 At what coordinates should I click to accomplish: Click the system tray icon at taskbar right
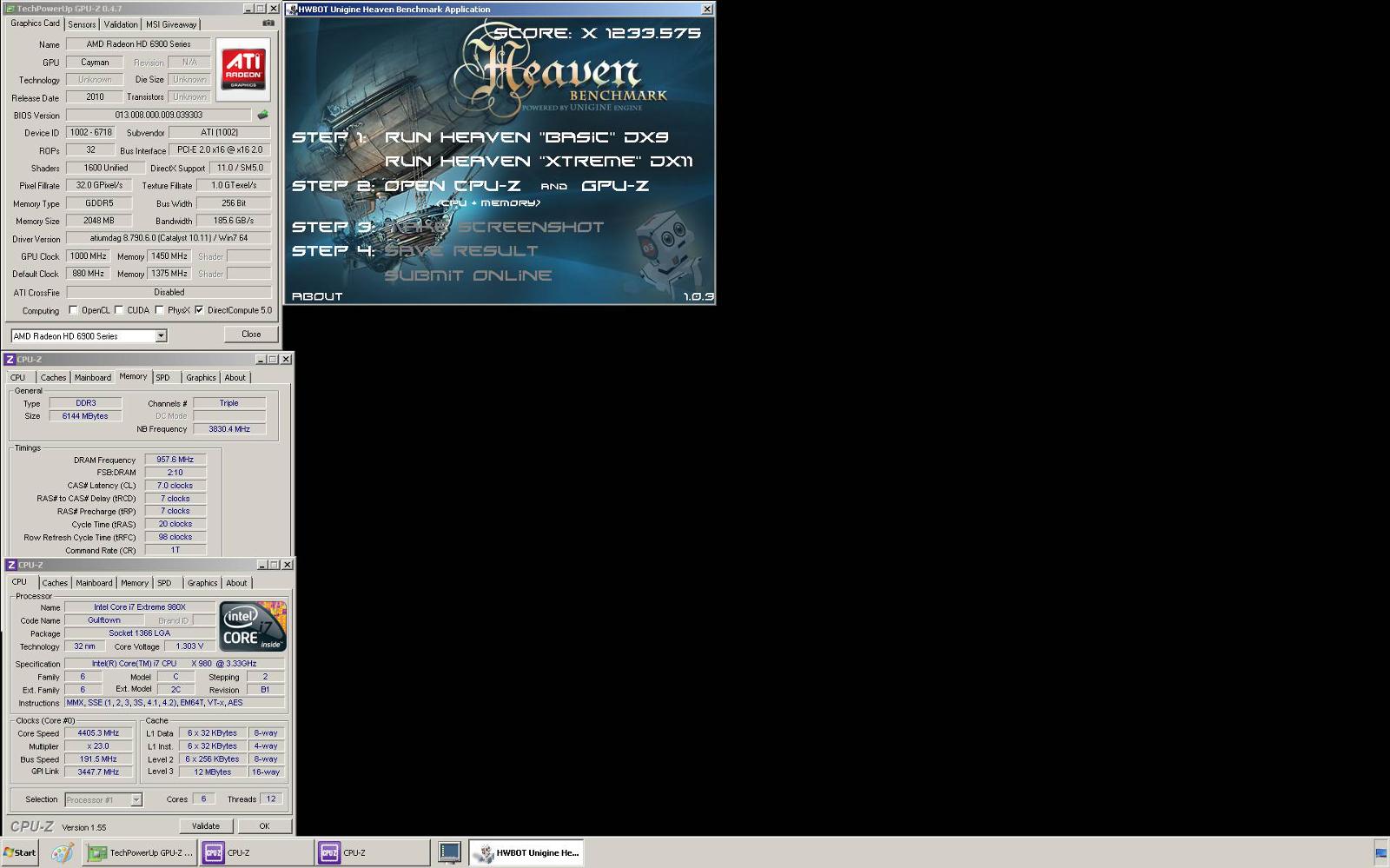(x=1380, y=853)
